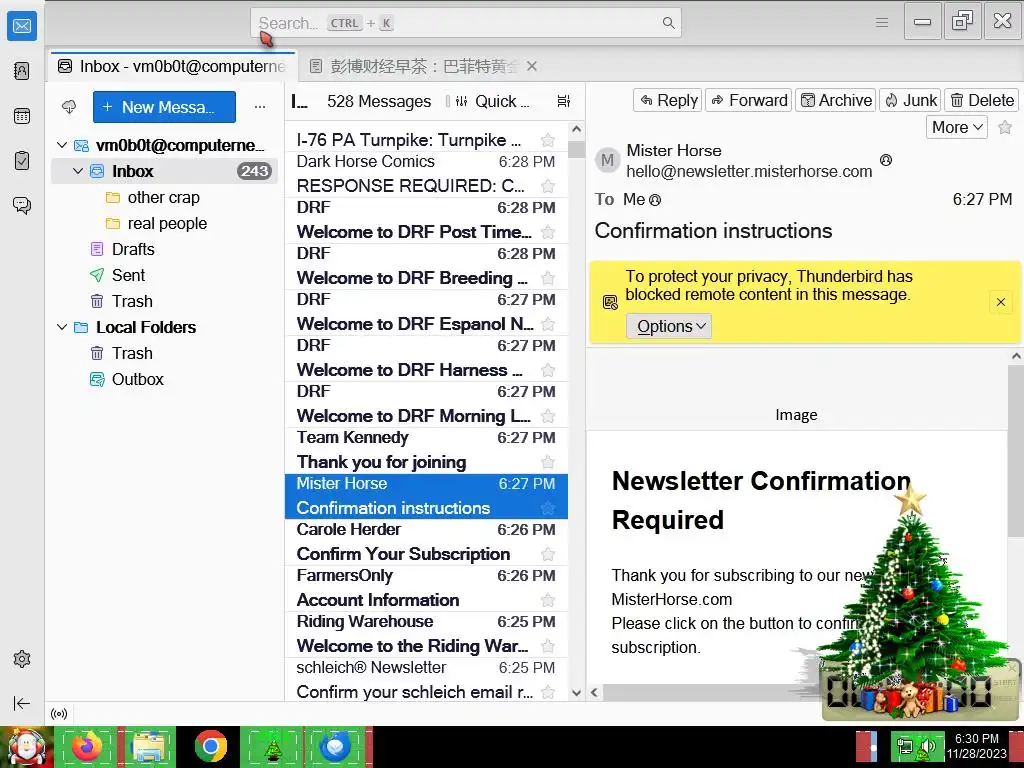Image resolution: width=1024 pixels, height=768 pixels.
Task: Click Mister Horse sender avatar
Action: pyautogui.click(x=607, y=160)
